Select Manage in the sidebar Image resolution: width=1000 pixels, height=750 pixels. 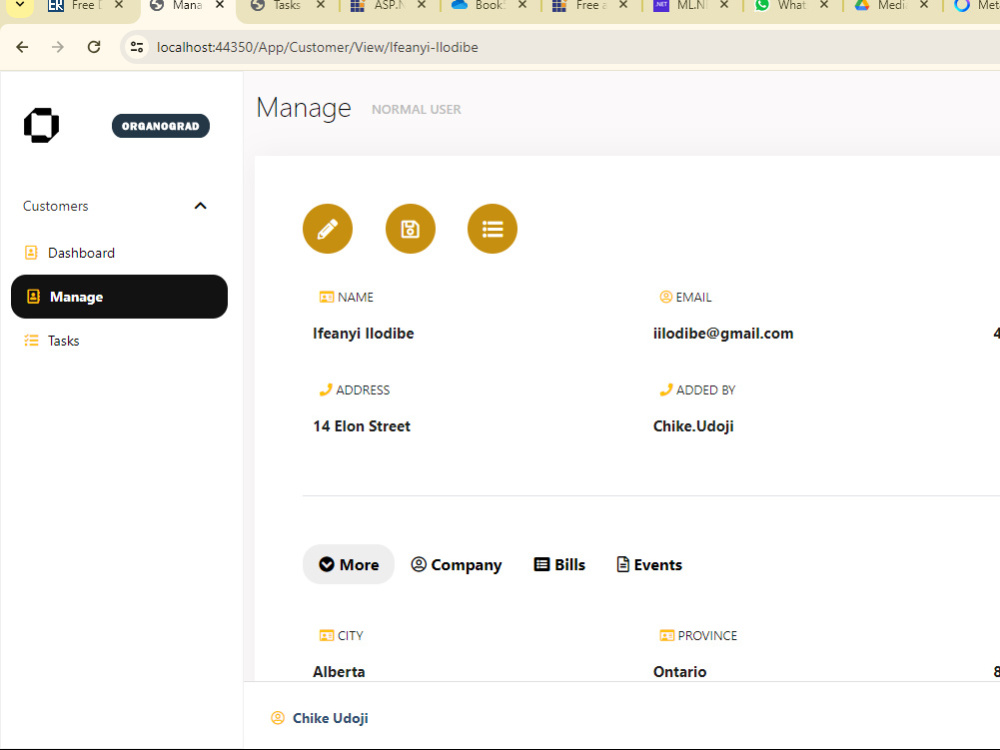119,297
